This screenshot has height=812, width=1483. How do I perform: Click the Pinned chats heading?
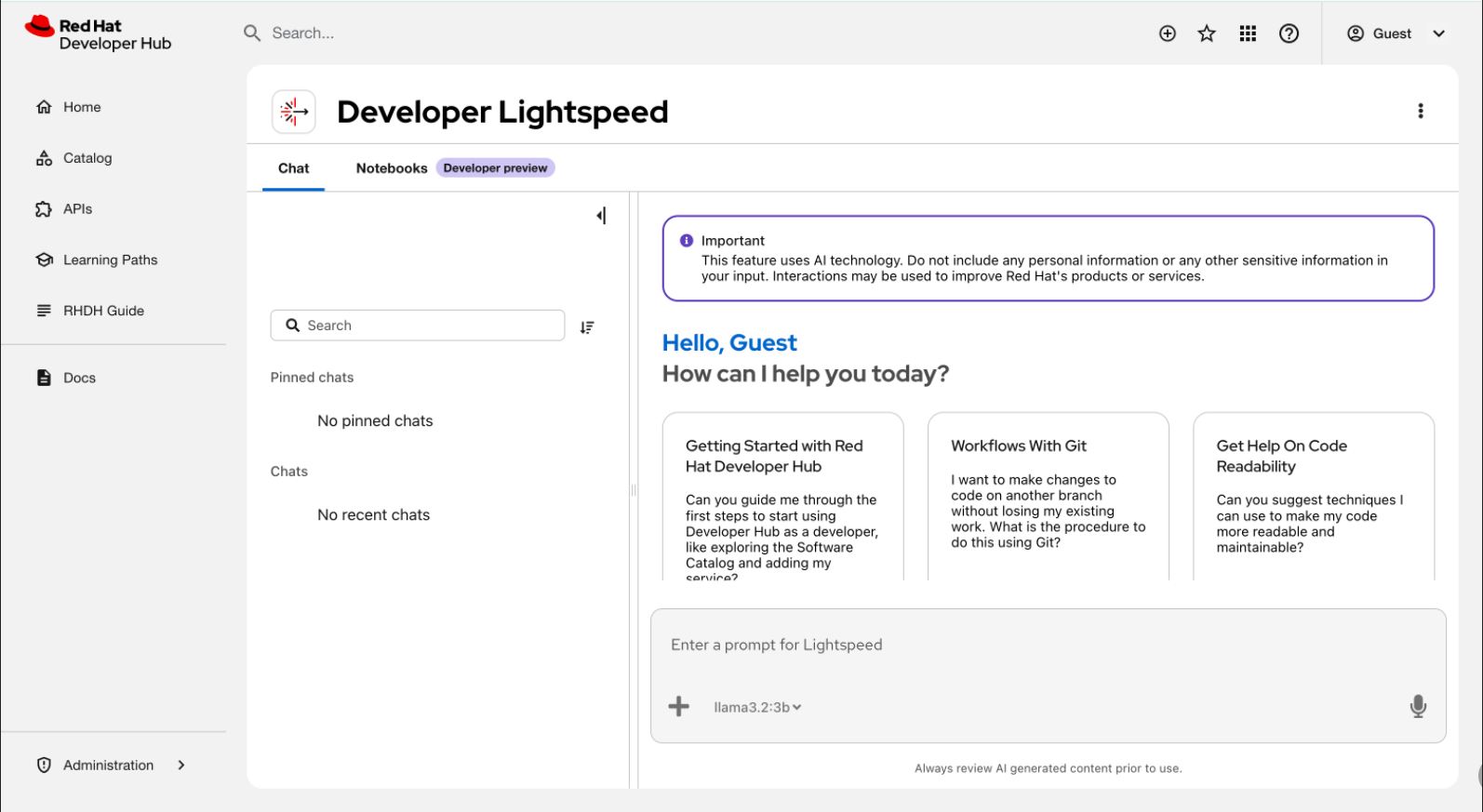coord(312,378)
